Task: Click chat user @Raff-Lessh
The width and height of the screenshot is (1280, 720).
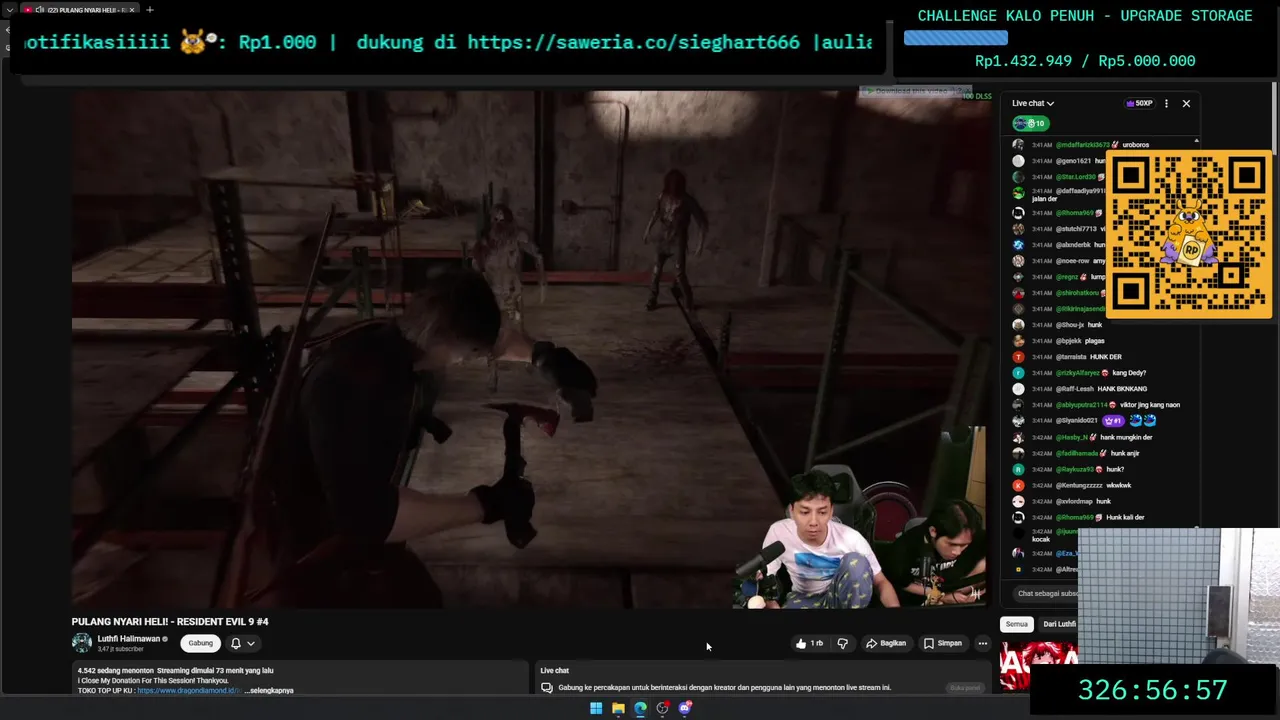Action: point(1075,389)
